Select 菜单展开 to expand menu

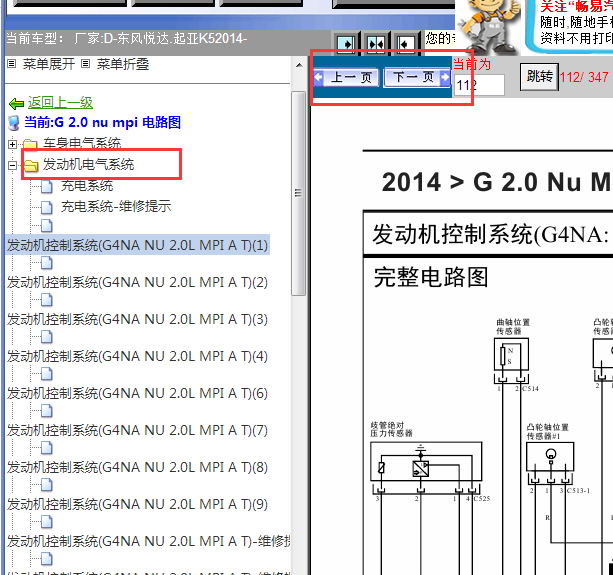click(48, 64)
